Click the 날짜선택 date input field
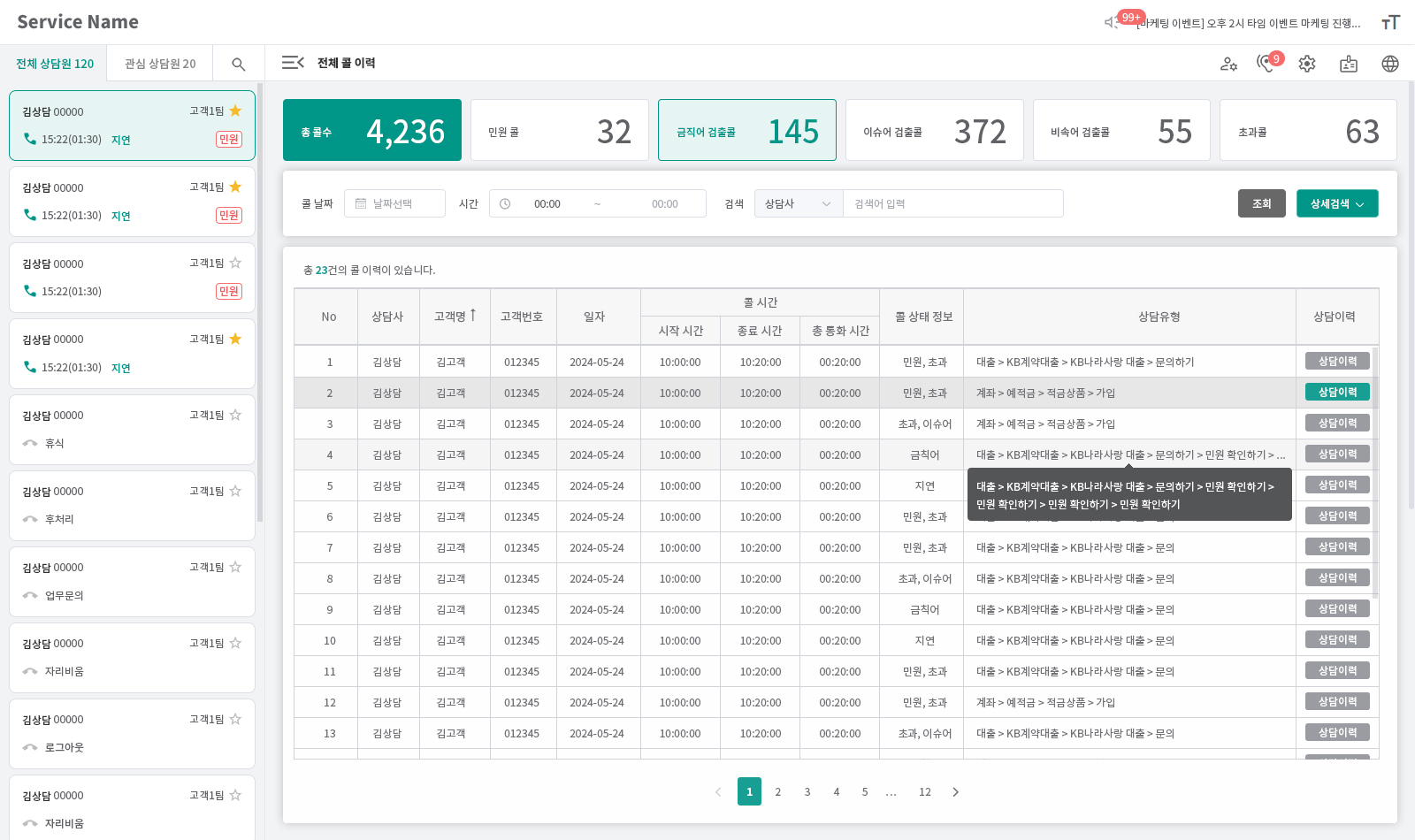The image size is (1415, 840). pos(394,203)
